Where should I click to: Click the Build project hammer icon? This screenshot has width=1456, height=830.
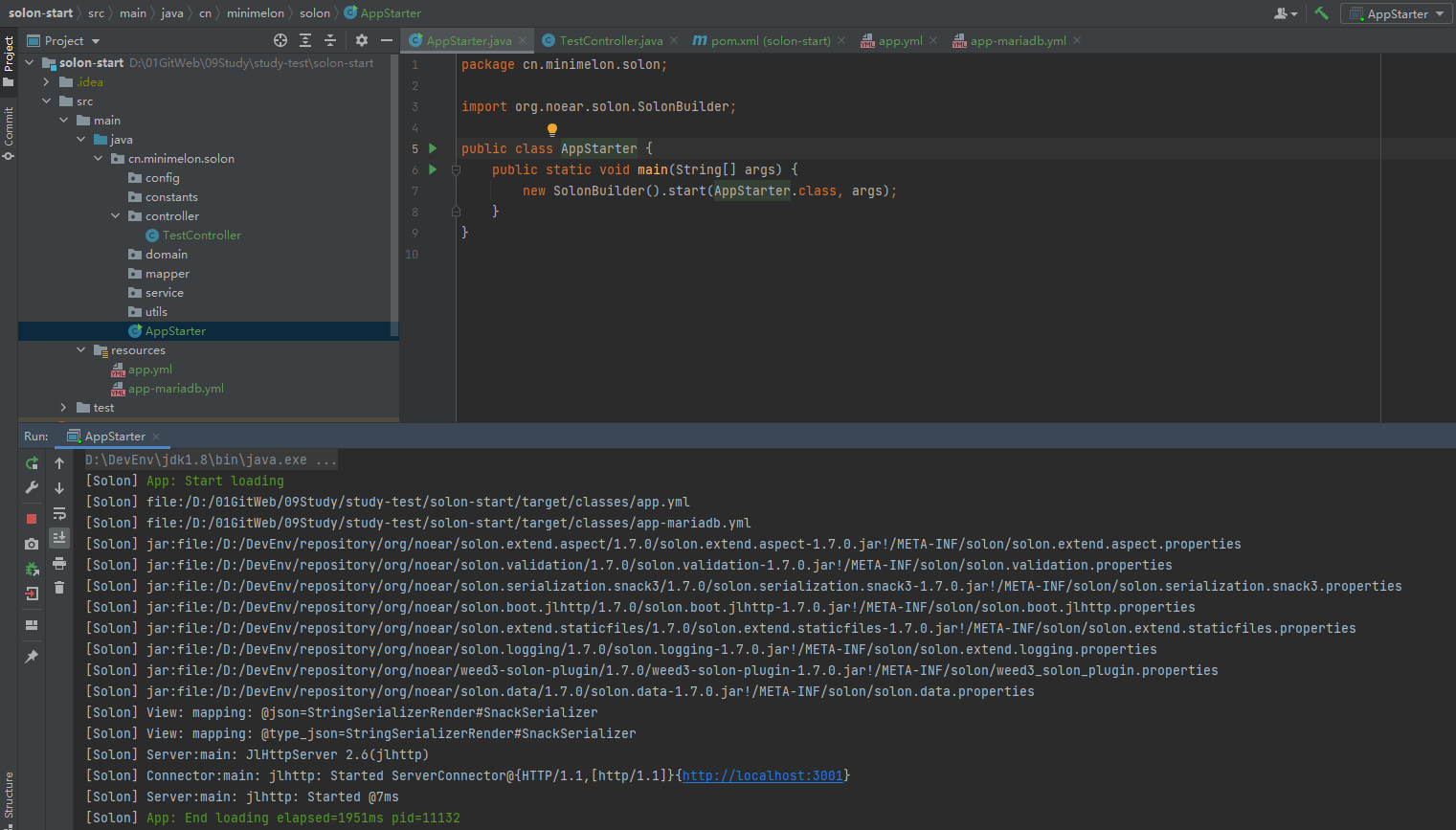(x=1321, y=13)
